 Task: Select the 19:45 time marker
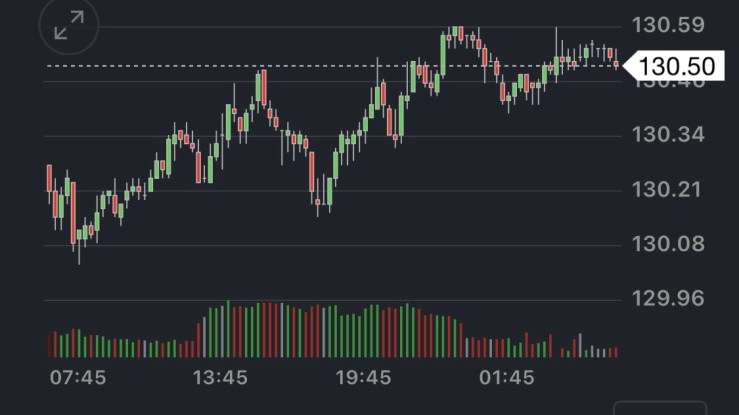coord(363,378)
